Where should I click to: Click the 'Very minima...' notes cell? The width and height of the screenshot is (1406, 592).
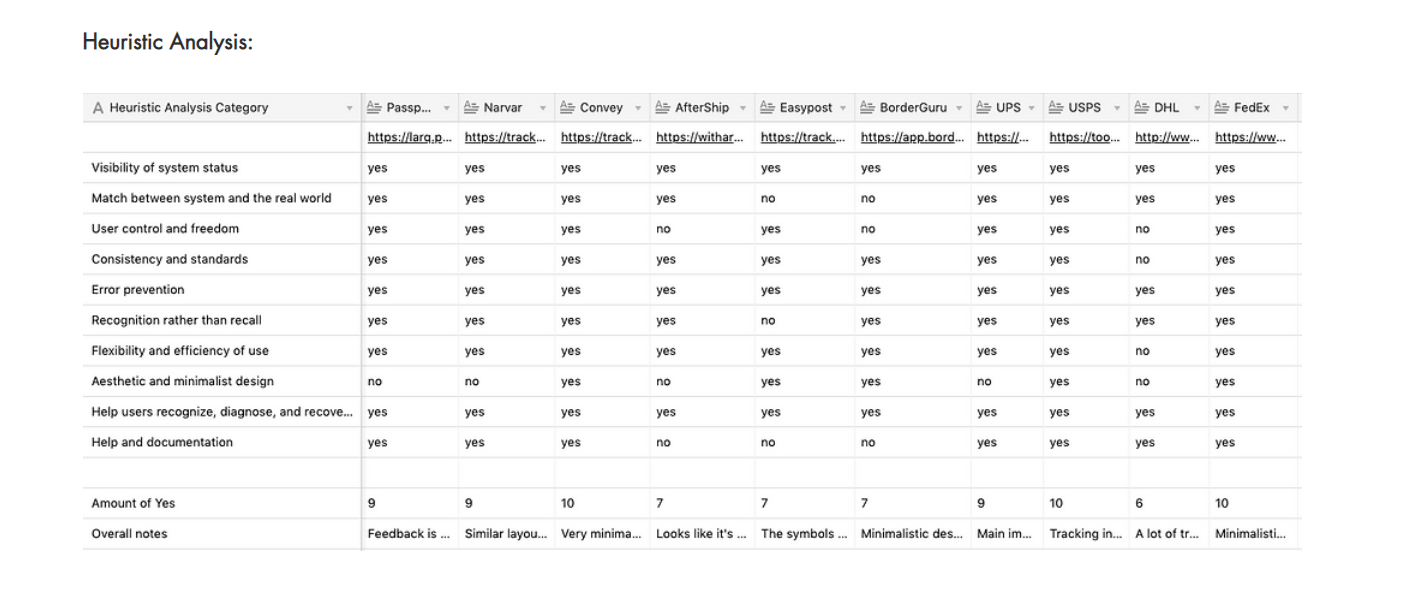click(602, 534)
